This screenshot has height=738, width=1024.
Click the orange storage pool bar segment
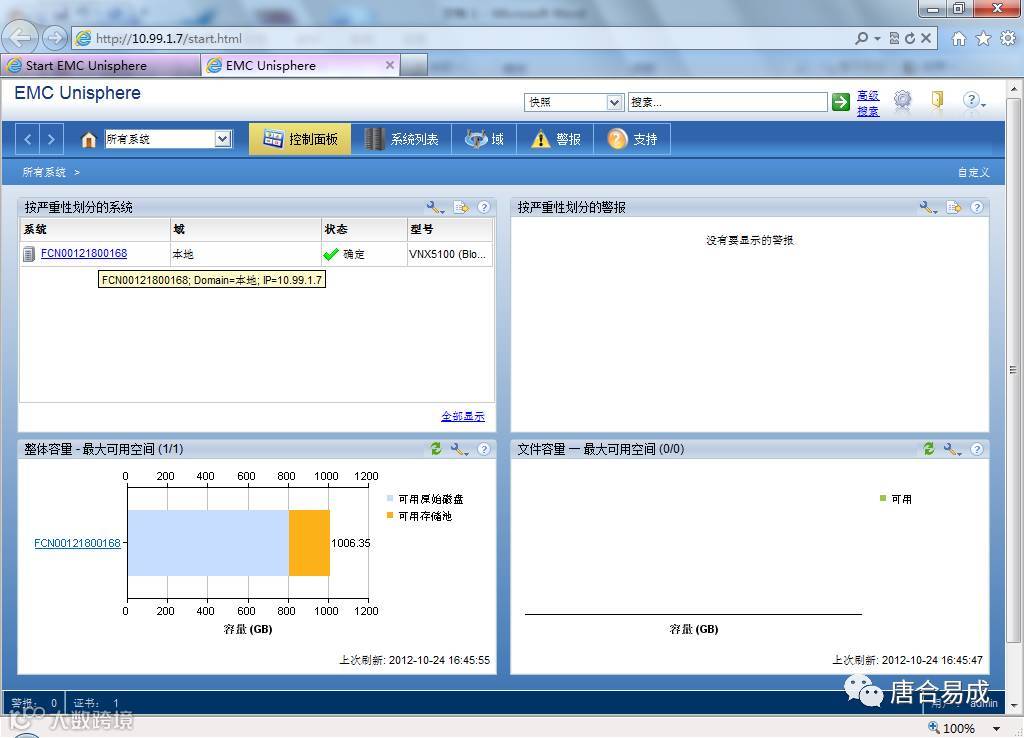click(309, 543)
